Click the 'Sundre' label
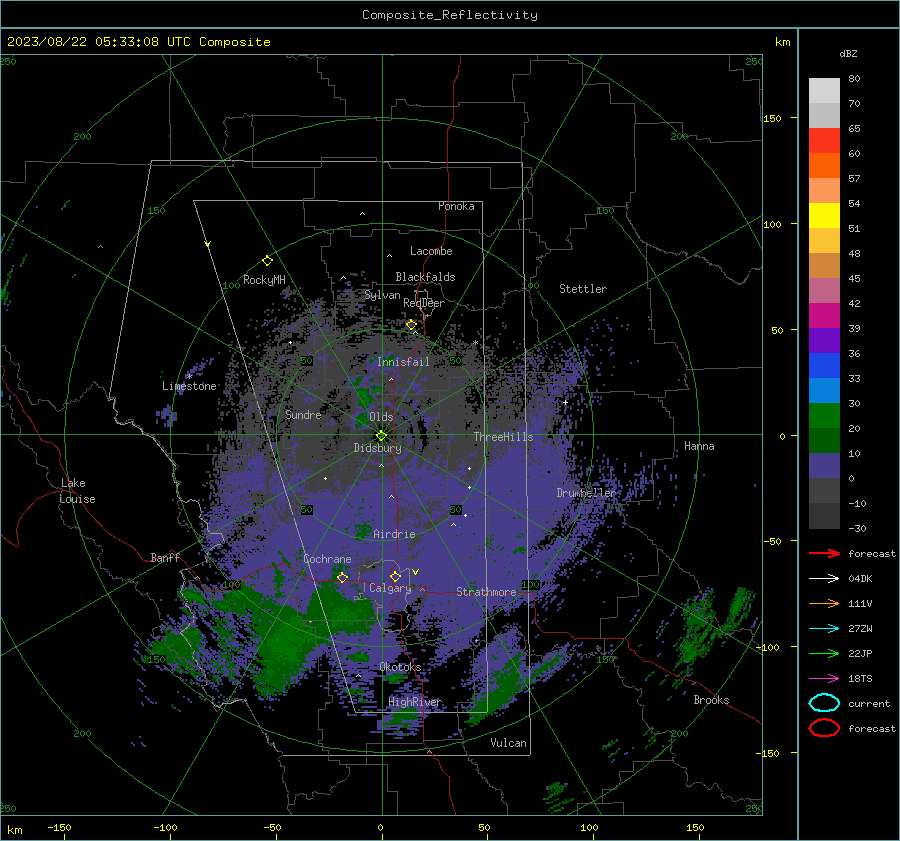Viewport: 900px width, 841px height. tap(303, 414)
